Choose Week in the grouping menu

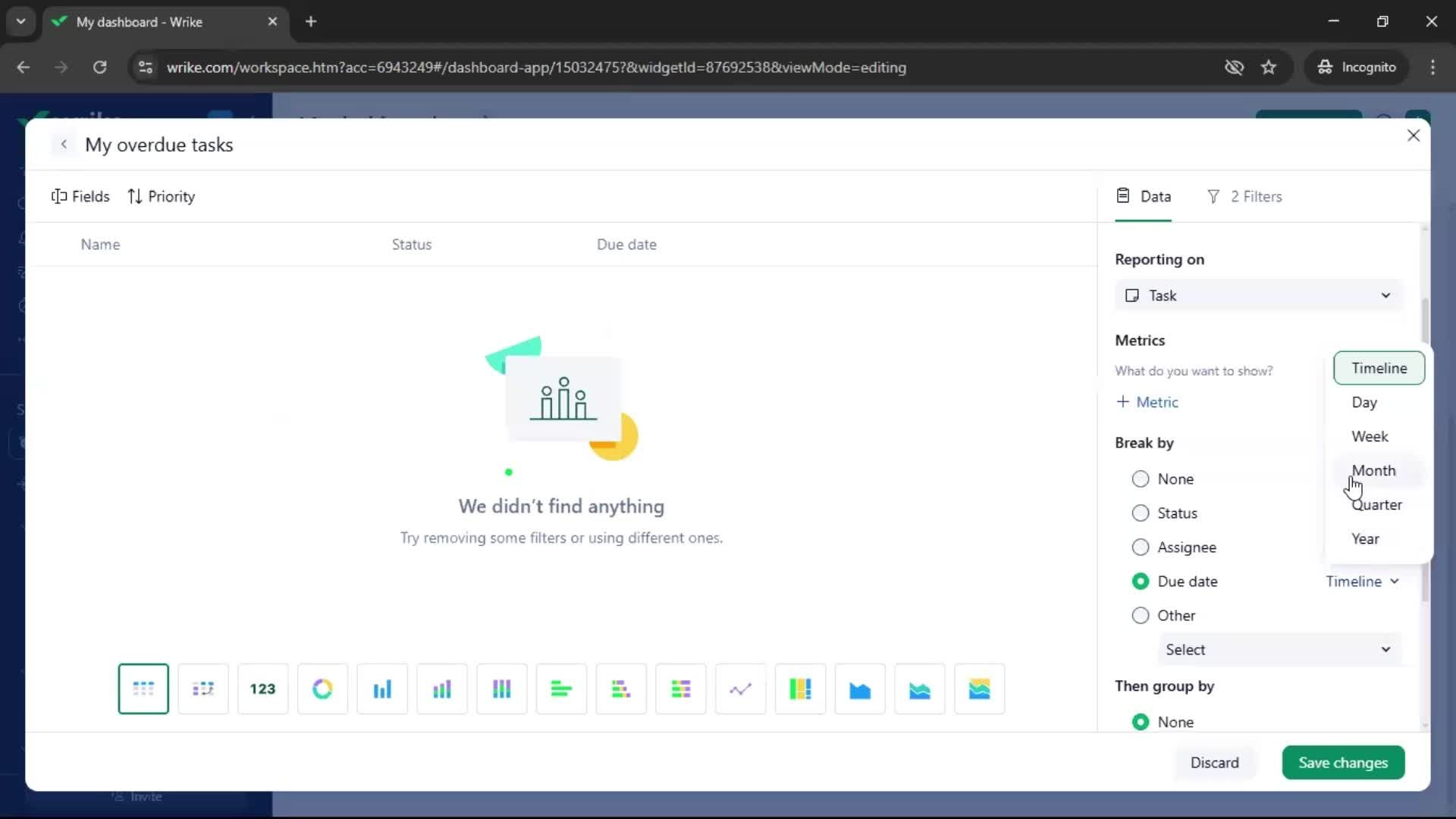point(1379,436)
